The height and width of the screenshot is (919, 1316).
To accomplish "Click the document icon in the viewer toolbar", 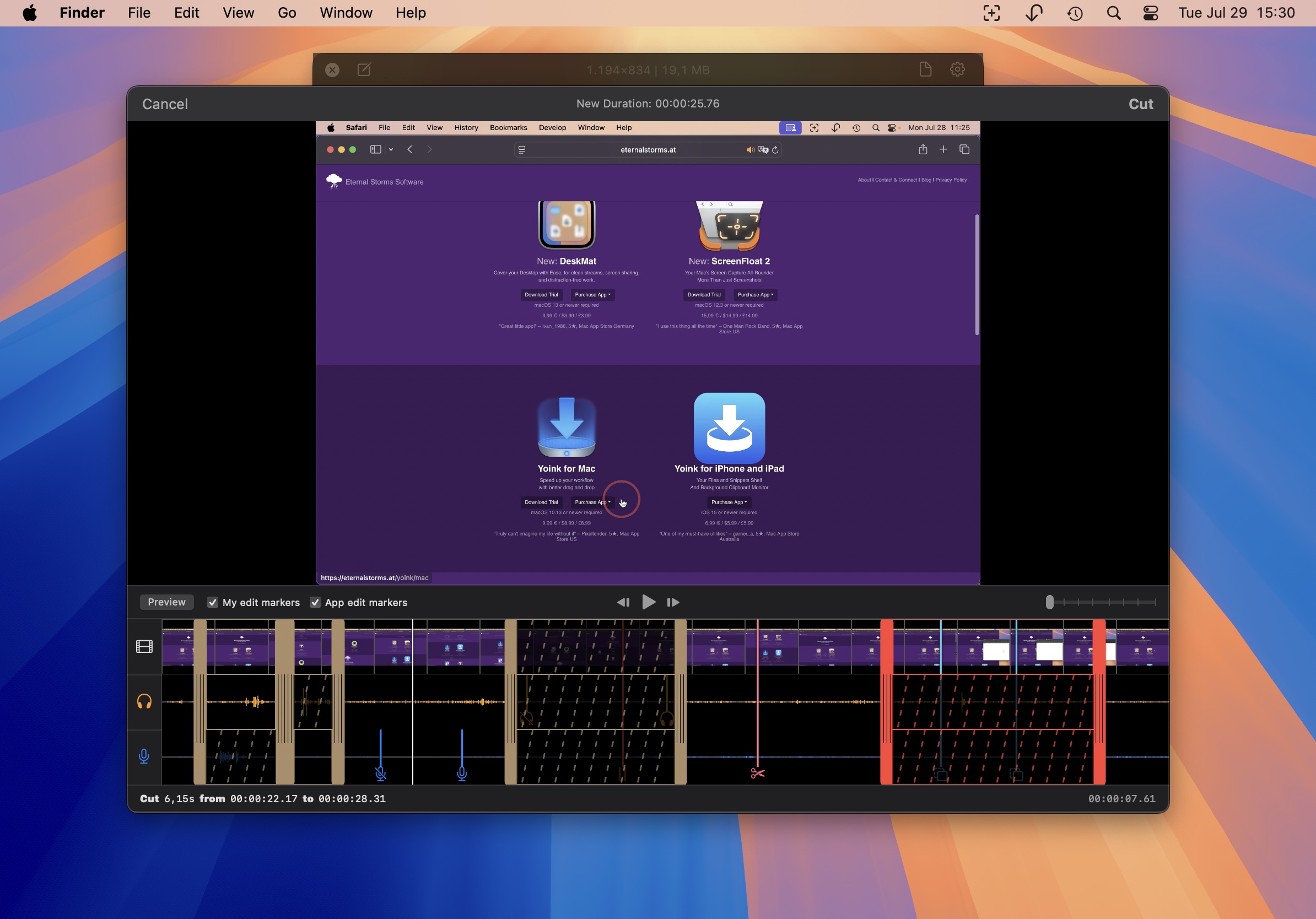I will click(x=925, y=69).
